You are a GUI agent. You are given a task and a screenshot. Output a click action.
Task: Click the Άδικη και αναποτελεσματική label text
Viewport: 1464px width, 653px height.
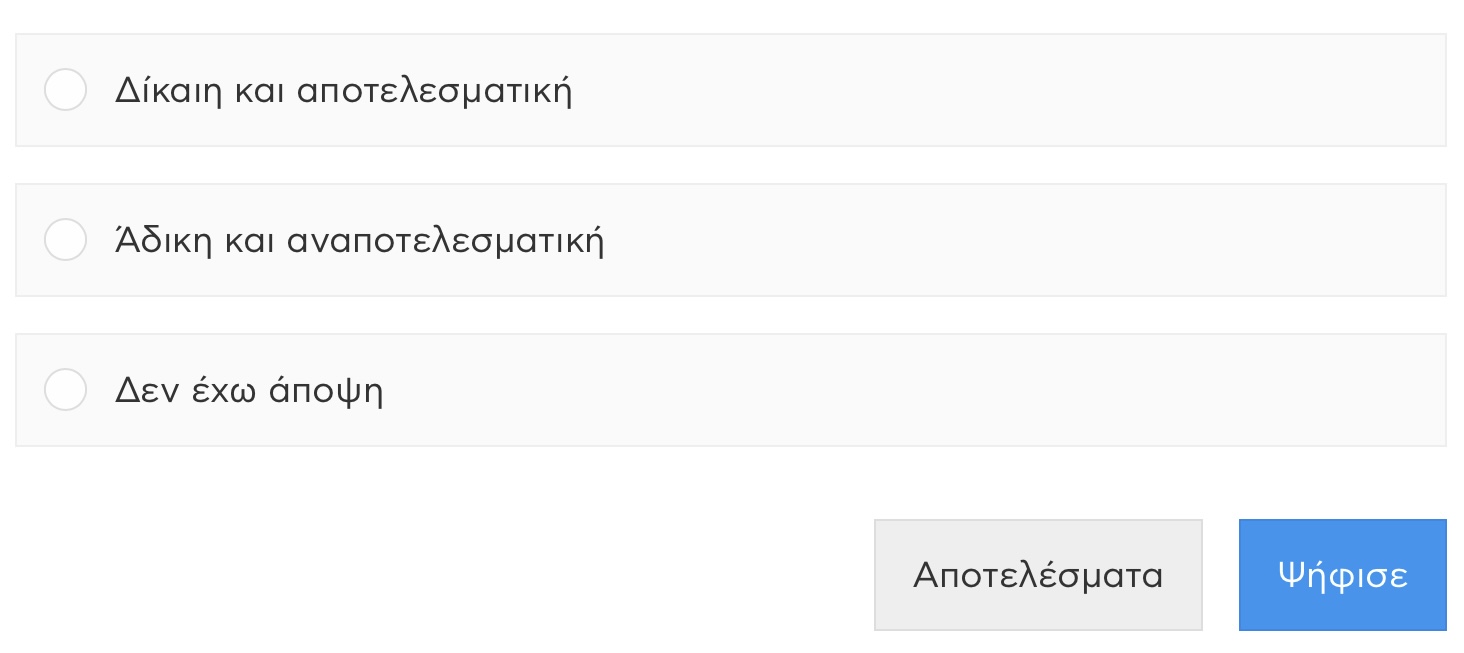click(x=359, y=240)
